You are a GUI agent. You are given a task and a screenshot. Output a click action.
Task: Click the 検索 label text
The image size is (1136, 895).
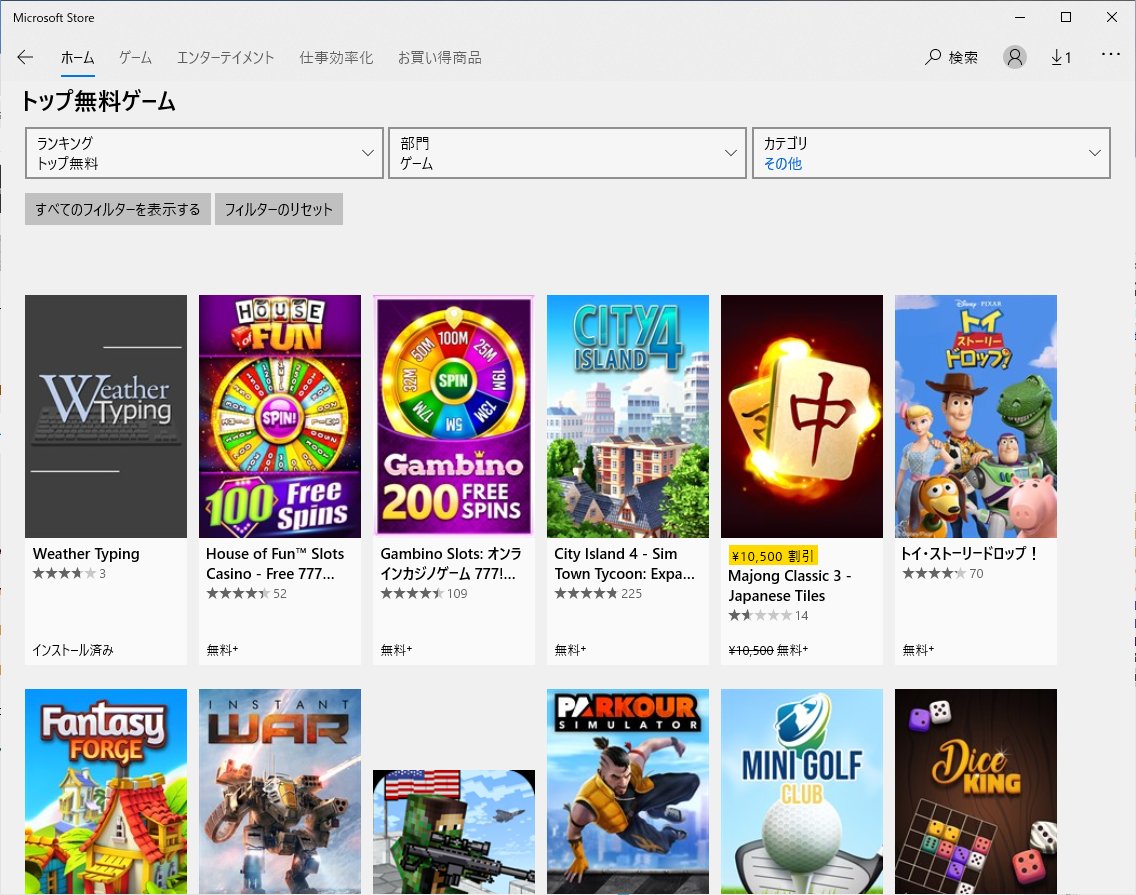point(963,57)
